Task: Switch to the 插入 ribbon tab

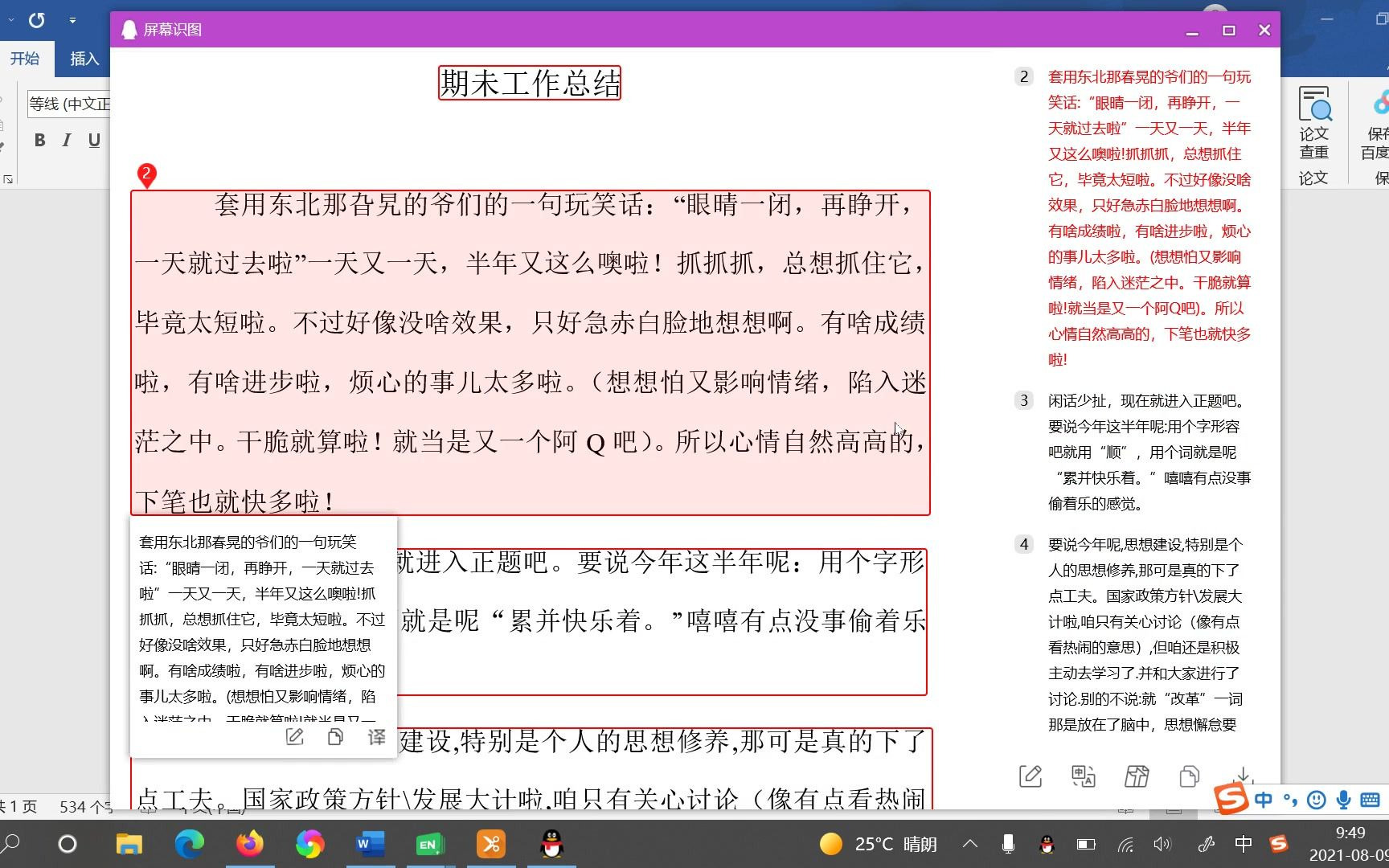Action: (85, 59)
